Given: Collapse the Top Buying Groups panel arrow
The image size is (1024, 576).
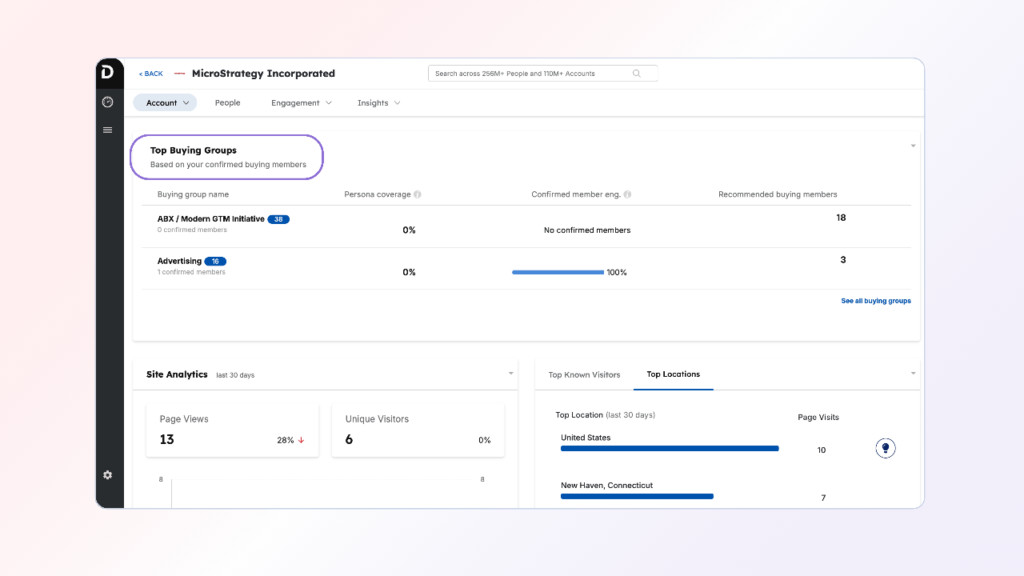Looking at the screenshot, I should (x=912, y=146).
